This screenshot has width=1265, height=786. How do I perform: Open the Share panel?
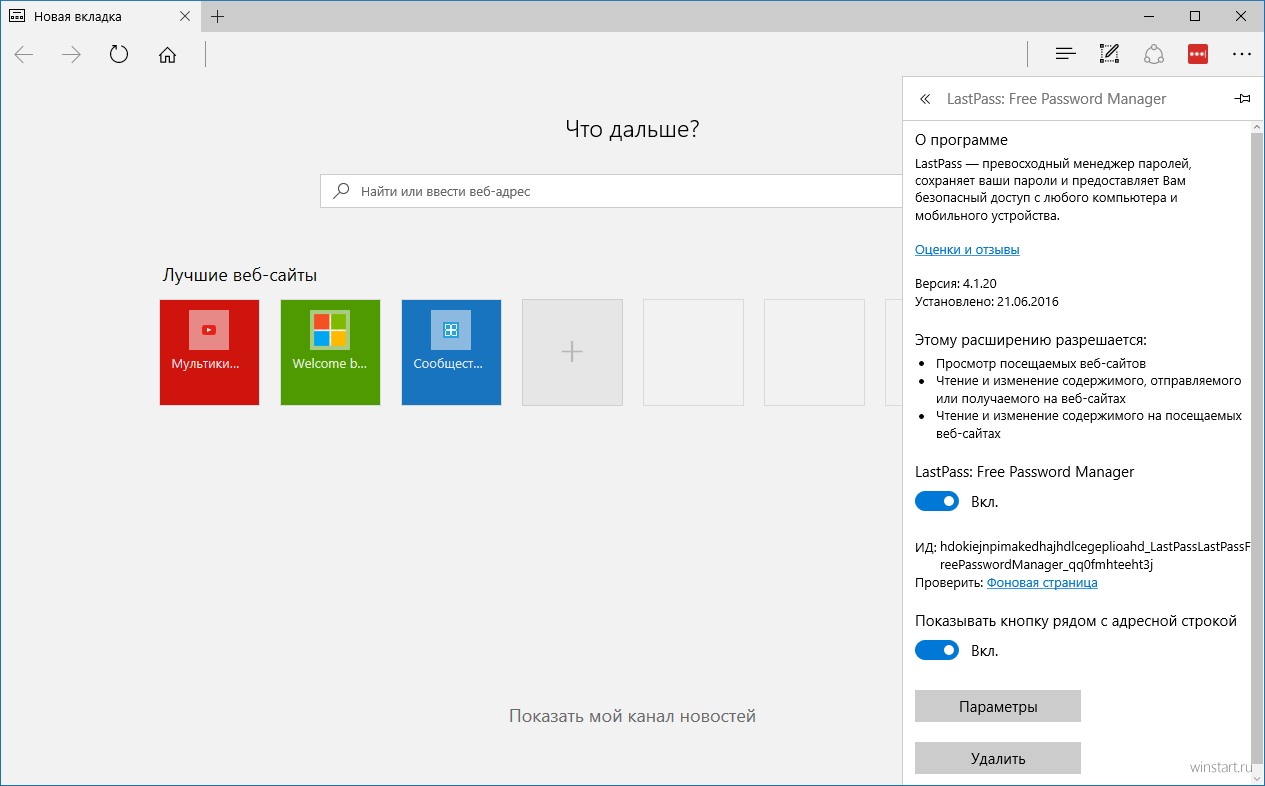pyautogui.click(x=1154, y=54)
